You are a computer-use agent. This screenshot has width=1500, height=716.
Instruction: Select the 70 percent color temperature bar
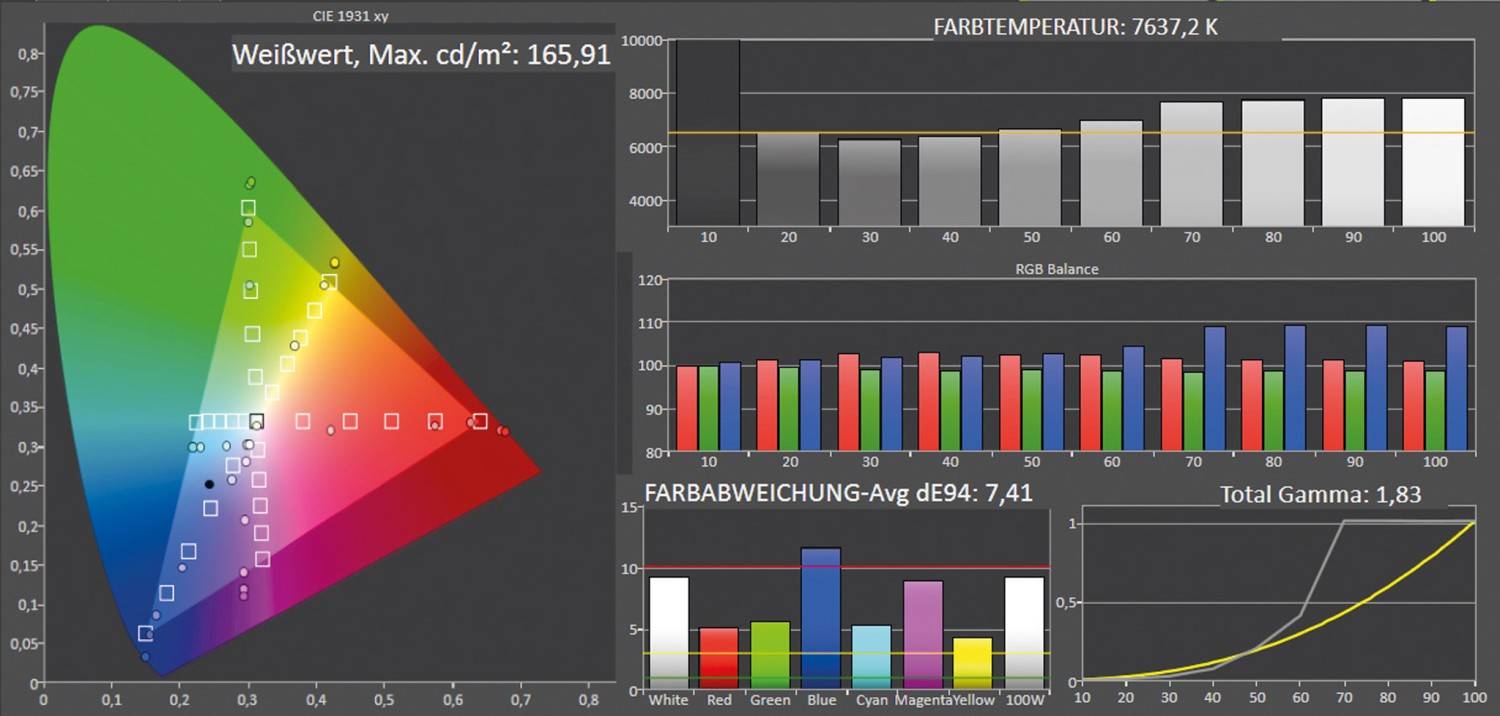[x=1191, y=164]
